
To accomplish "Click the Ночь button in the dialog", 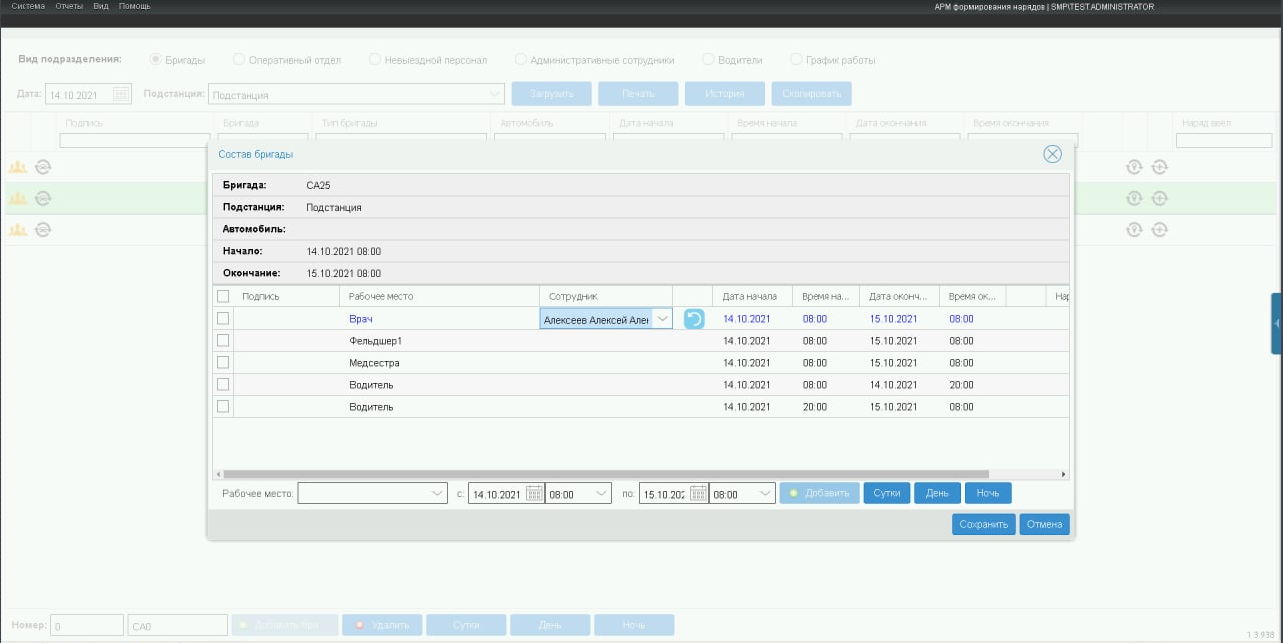I will tap(988, 493).
